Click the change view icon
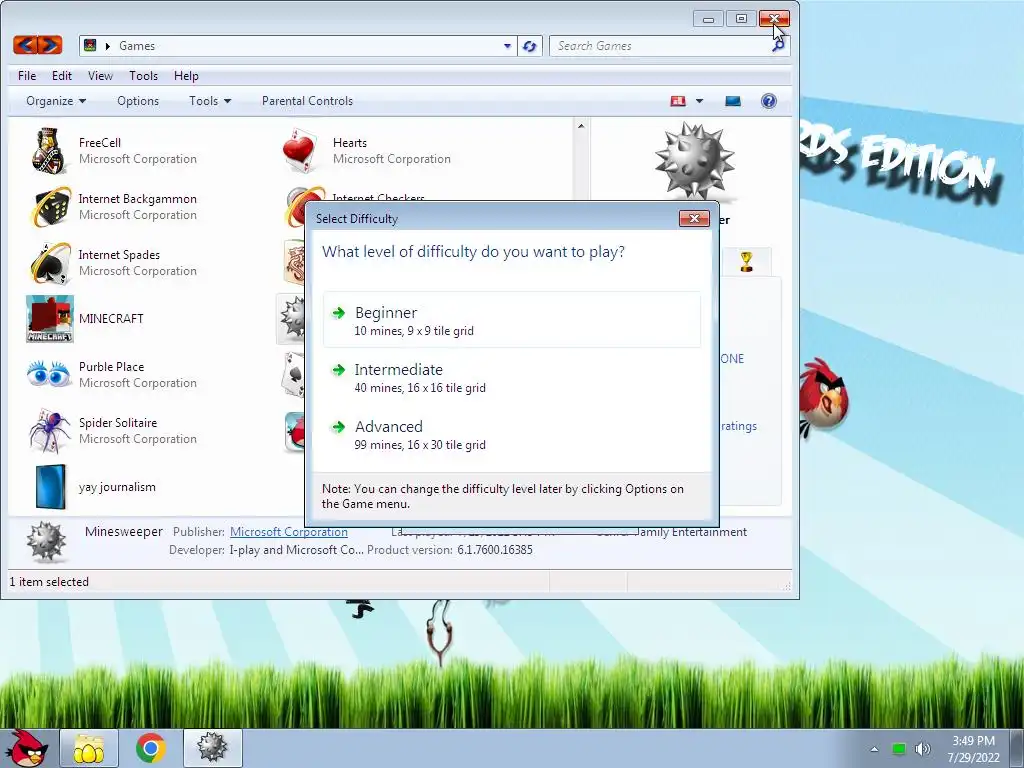 click(678, 101)
